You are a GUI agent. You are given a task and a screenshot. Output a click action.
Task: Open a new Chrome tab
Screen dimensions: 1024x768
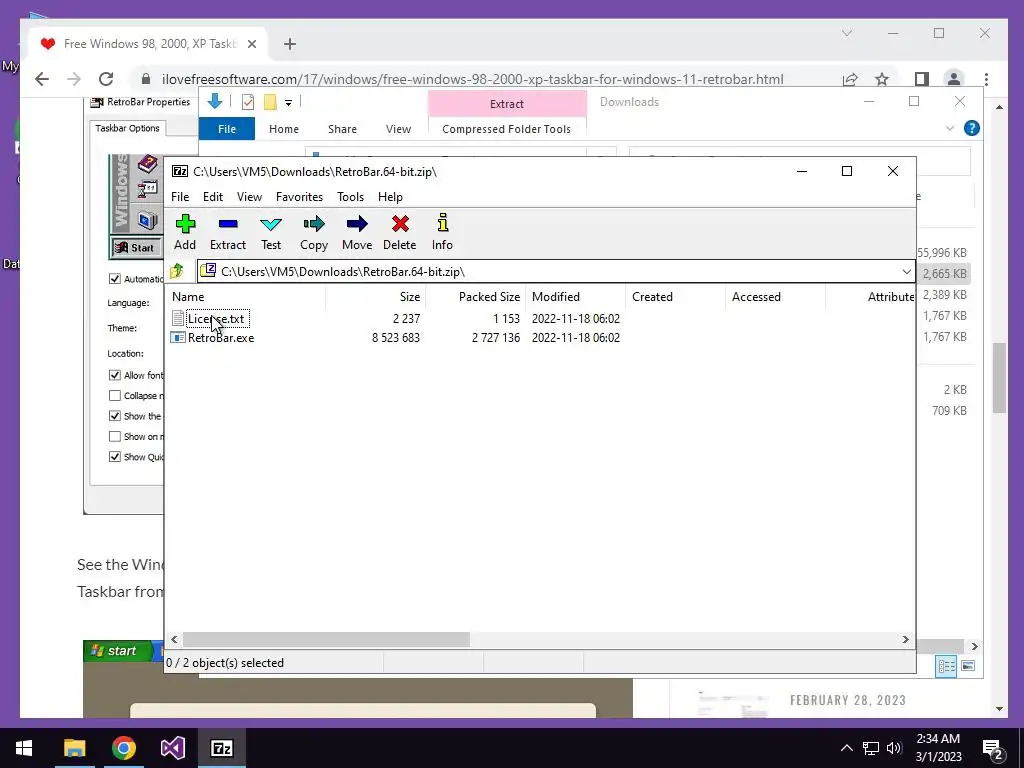click(290, 44)
